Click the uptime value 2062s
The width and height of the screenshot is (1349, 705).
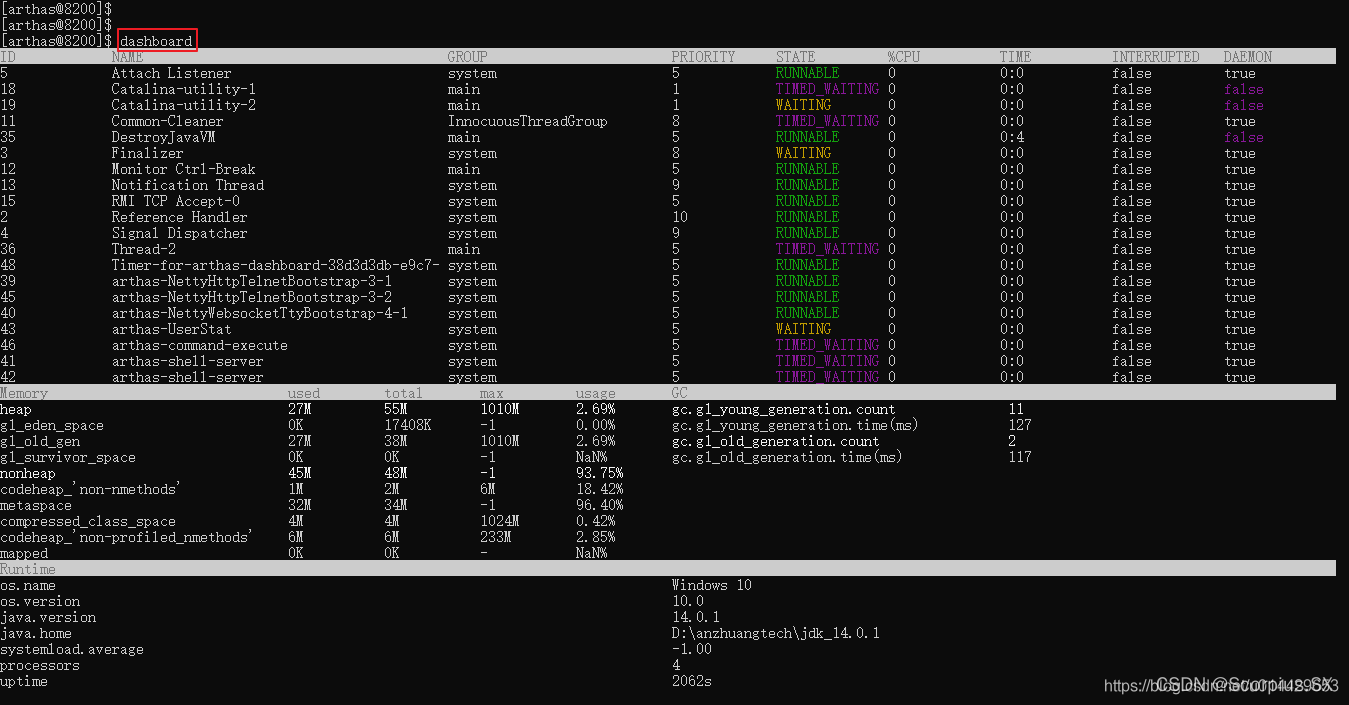pos(691,681)
